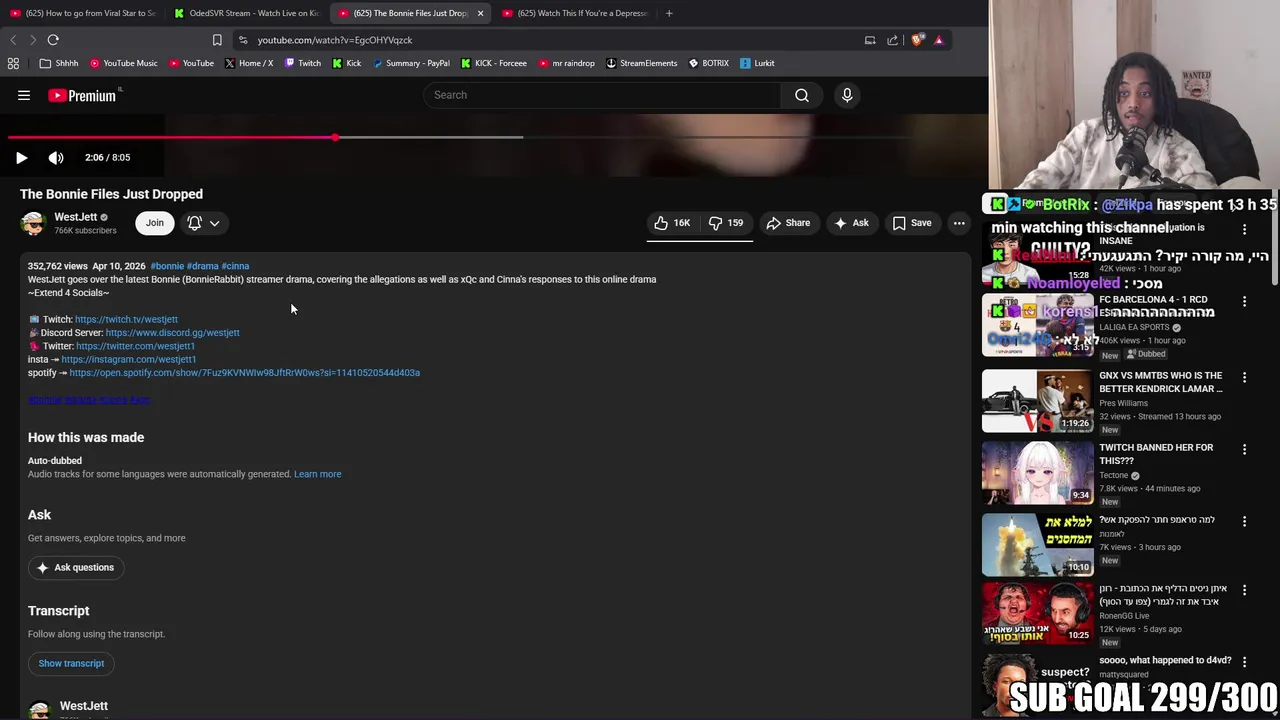Join the WestJett channel membership
The height and width of the screenshot is (720, 1280).
point(155,223)
